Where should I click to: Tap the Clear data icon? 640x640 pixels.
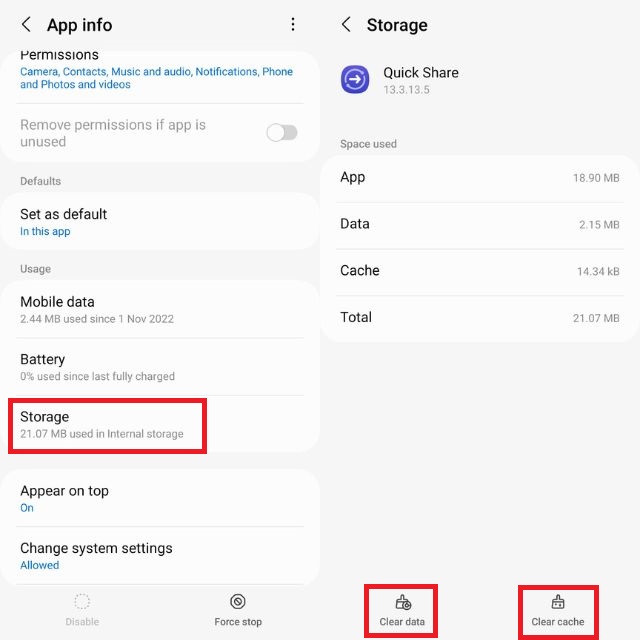click(403, 602)
